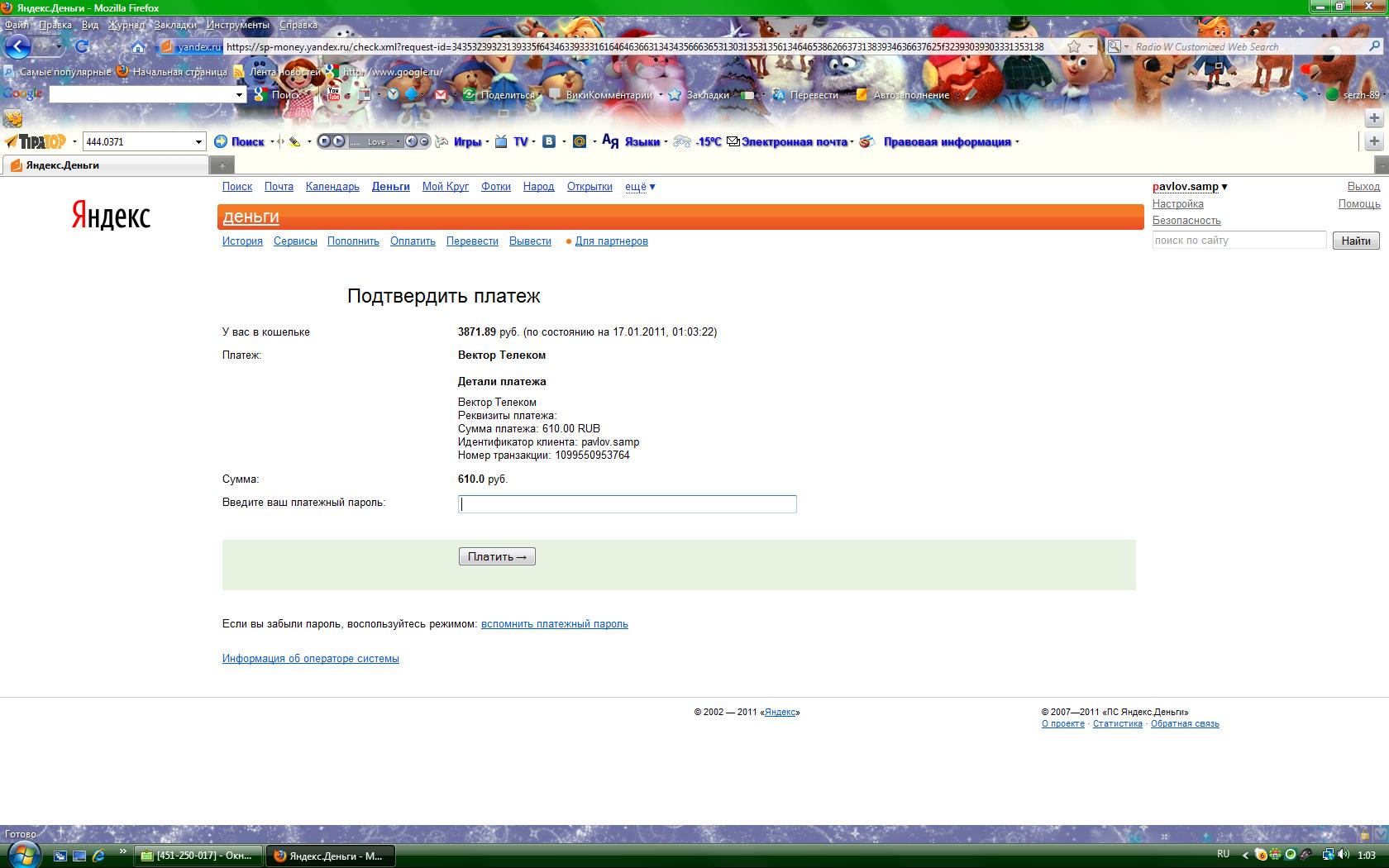Open Правовая информация toolbar menu
This screenshot has width=1389, height=868.
click(938, 141)
